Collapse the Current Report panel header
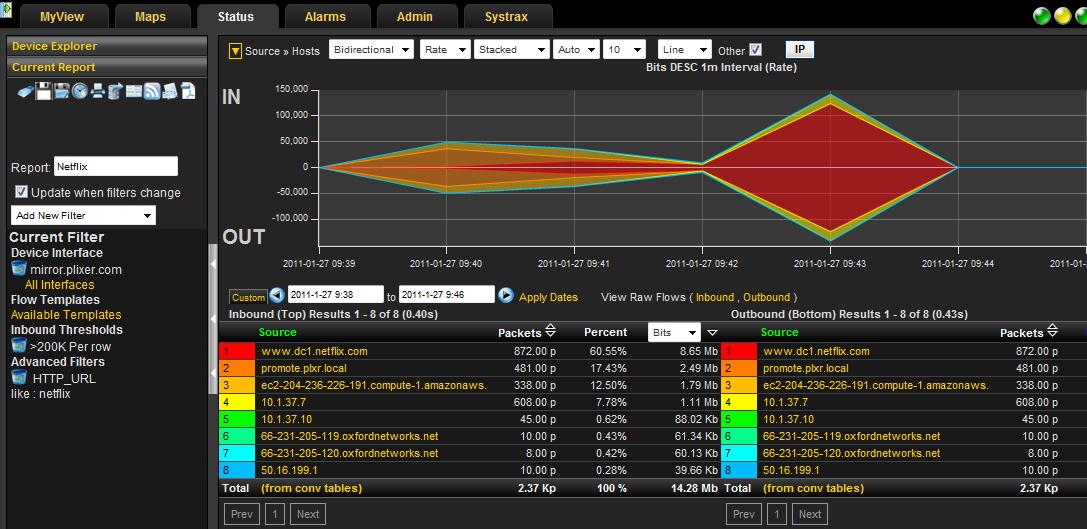1087x529 pixels. 107,67
